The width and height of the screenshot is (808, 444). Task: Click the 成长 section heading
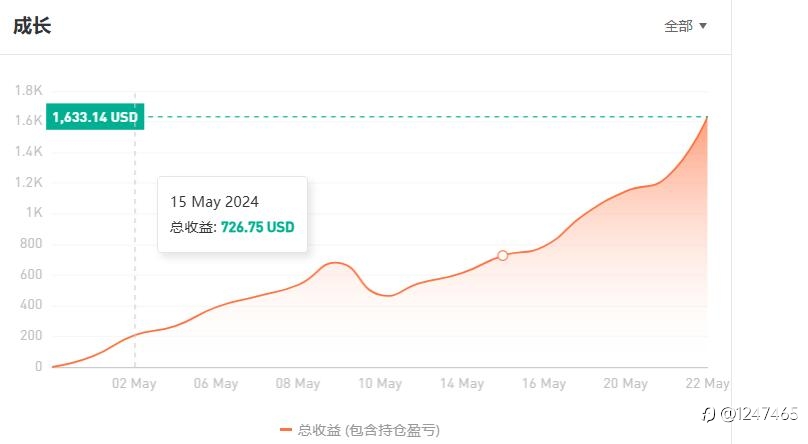[x=32, y=26]
